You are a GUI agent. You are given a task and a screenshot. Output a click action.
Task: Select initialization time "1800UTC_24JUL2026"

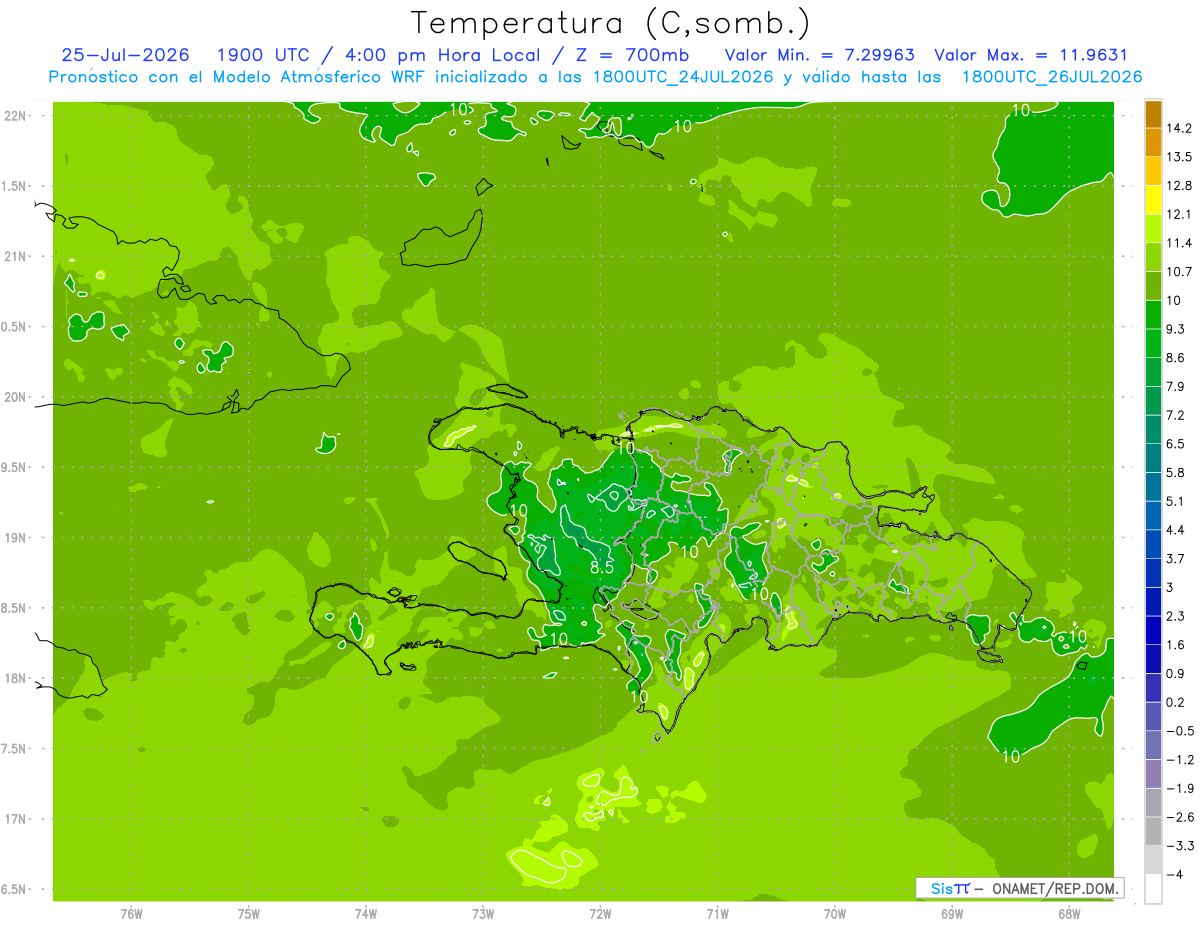pos(683,77)
